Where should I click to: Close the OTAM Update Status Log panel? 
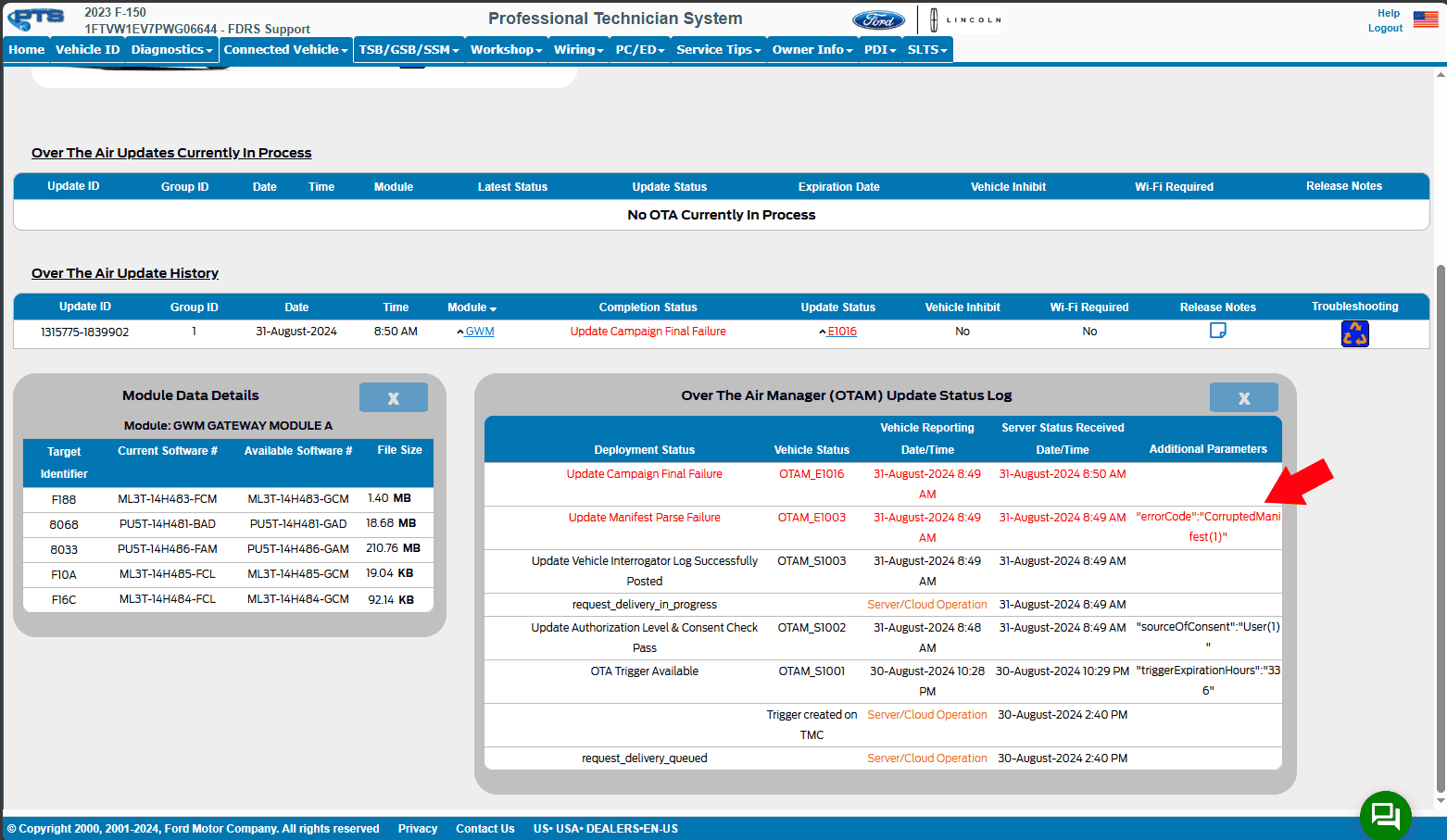[1243, 397]
